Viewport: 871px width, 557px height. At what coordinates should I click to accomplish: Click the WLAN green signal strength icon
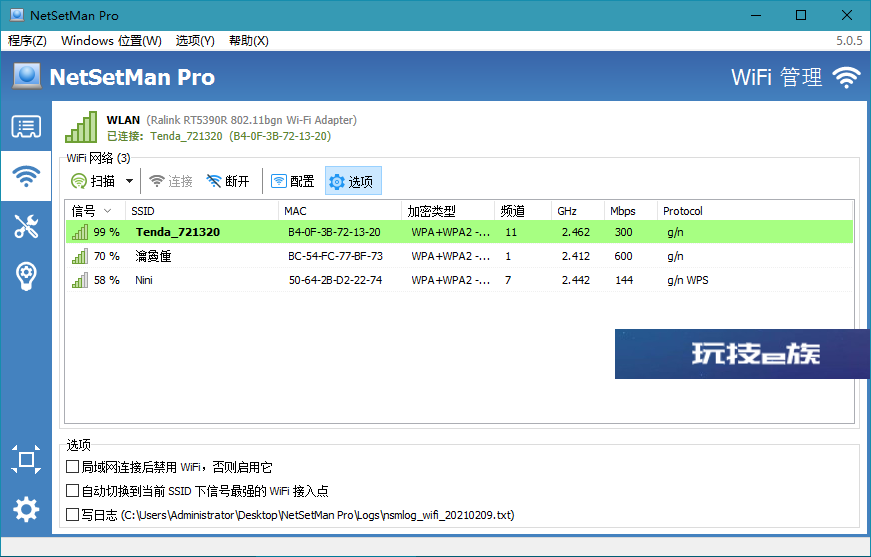(x=81, y=127)
